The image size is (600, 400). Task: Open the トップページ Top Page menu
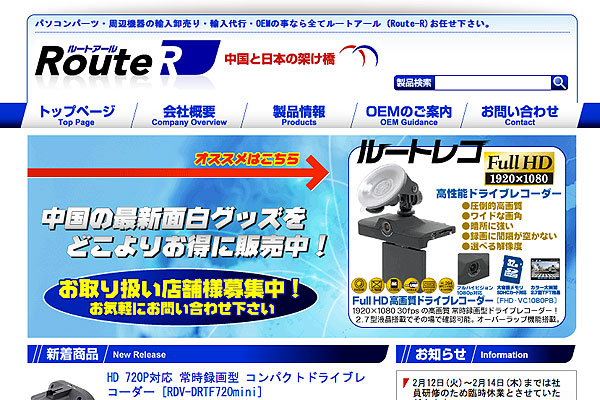click(77, 116)
